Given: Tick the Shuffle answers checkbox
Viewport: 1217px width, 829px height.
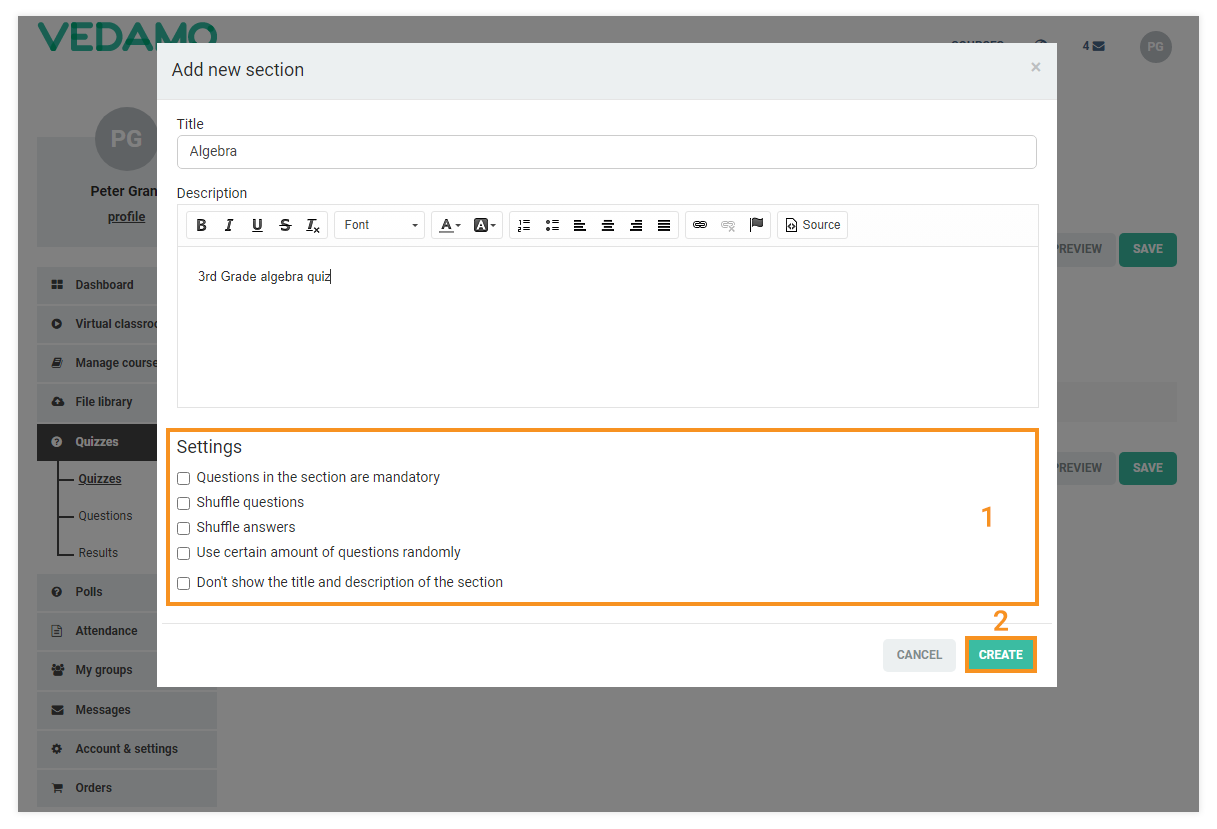Looking at the screenshot, I should click(x=184, y=529).
